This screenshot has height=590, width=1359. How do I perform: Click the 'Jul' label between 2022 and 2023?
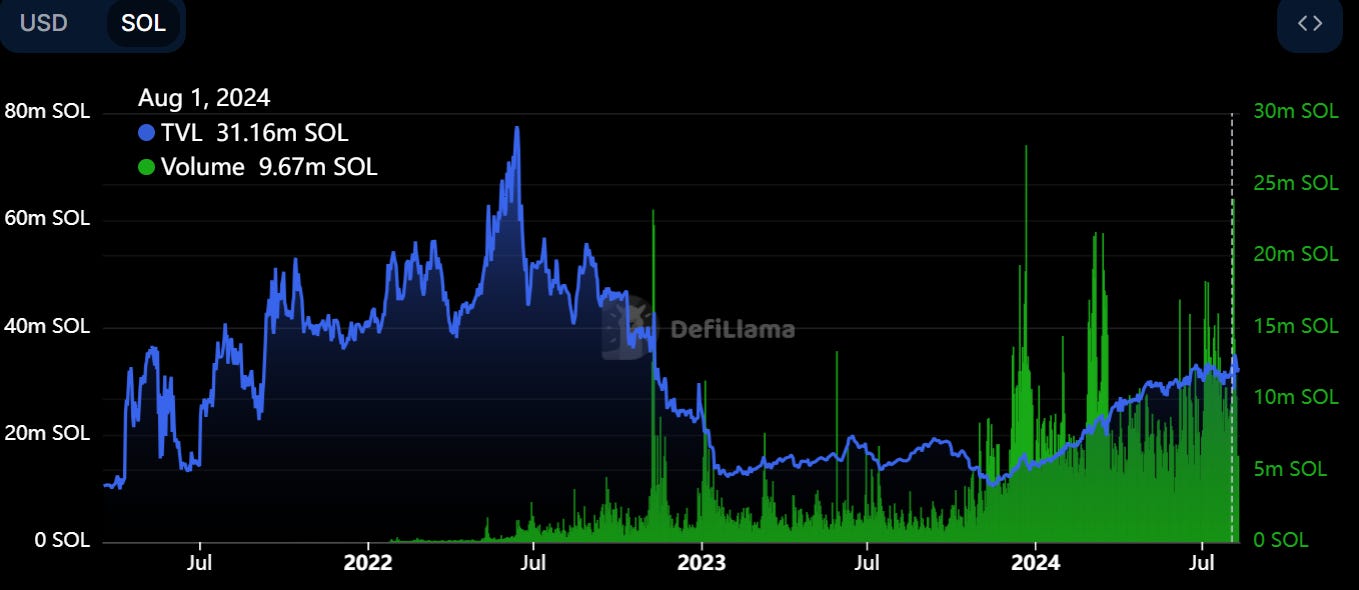click(x=533, y=562)
